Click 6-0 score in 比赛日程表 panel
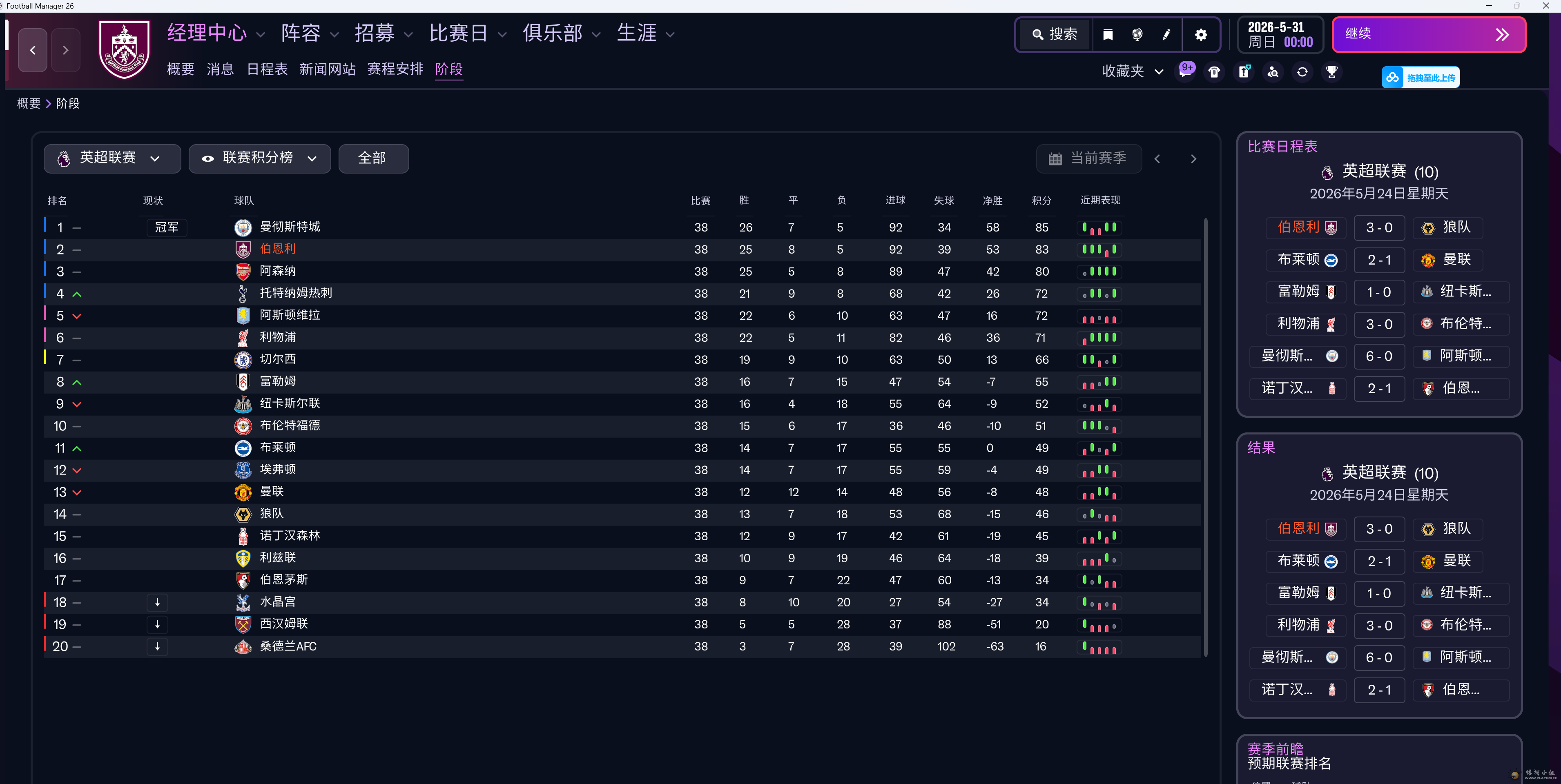The image size is (1561, 784). tap(1379, 356)
